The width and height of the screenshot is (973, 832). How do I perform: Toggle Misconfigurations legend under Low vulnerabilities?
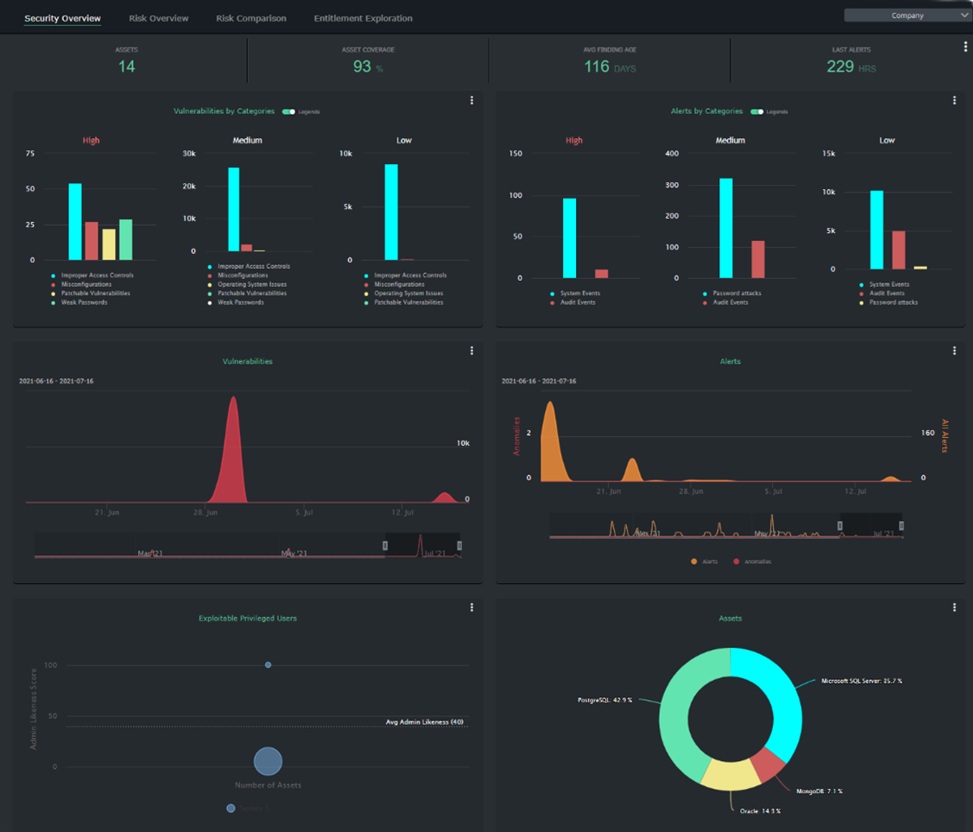394,285
